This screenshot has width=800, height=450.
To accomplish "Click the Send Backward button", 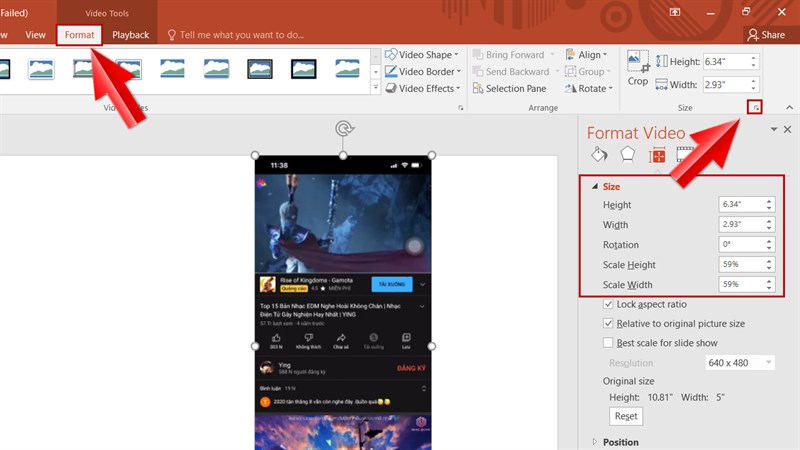I will pos(516,71).
